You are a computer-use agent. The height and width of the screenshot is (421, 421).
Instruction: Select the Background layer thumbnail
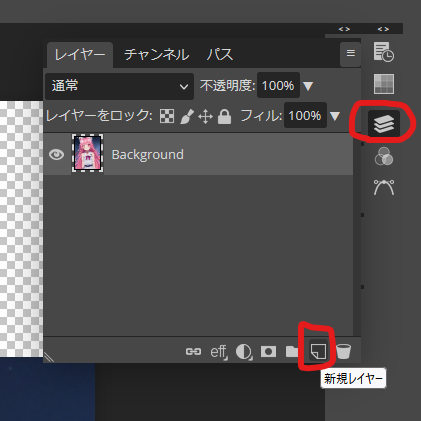pos(87,153)
